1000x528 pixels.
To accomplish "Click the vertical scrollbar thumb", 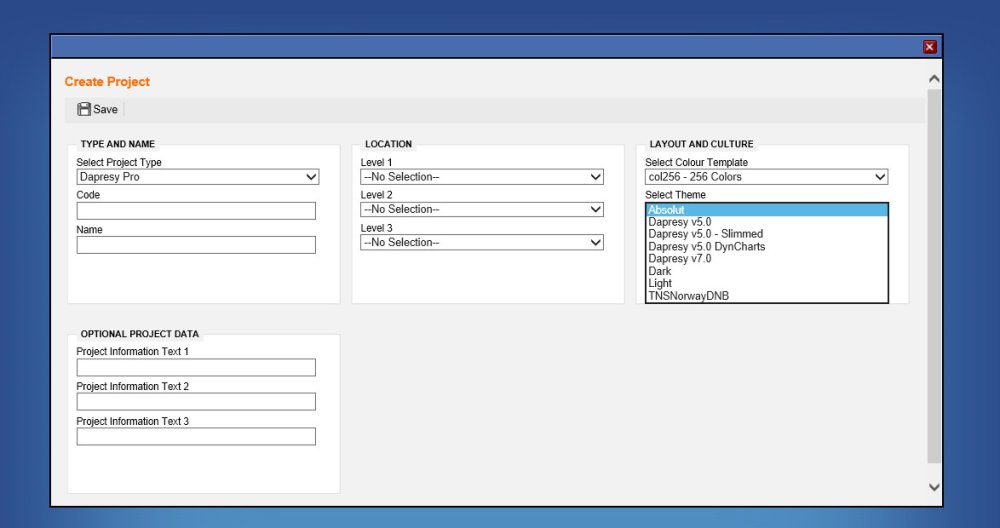I will pyautogui.click(x=934, y=276).
